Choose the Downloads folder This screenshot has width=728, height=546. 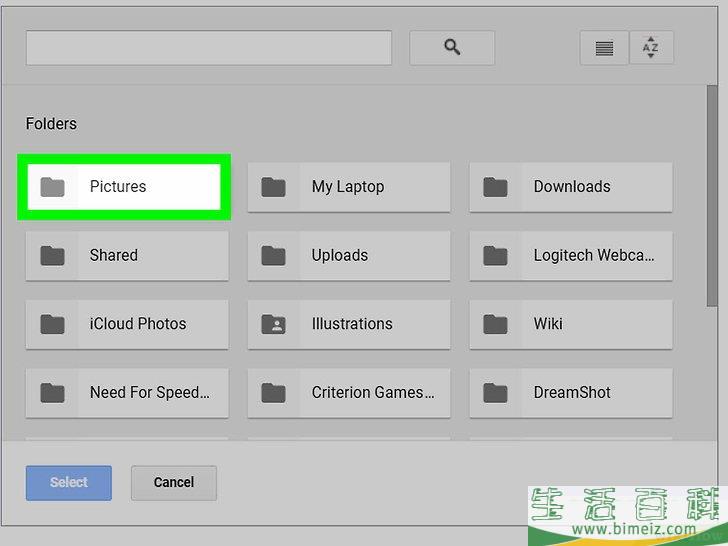coord(571,187)
